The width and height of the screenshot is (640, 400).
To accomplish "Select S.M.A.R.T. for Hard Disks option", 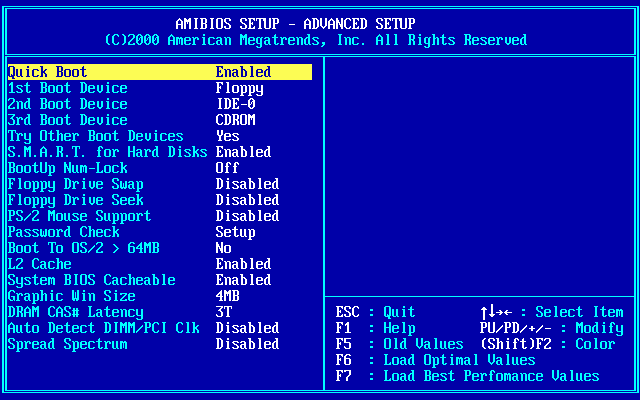I will (108, 152).
